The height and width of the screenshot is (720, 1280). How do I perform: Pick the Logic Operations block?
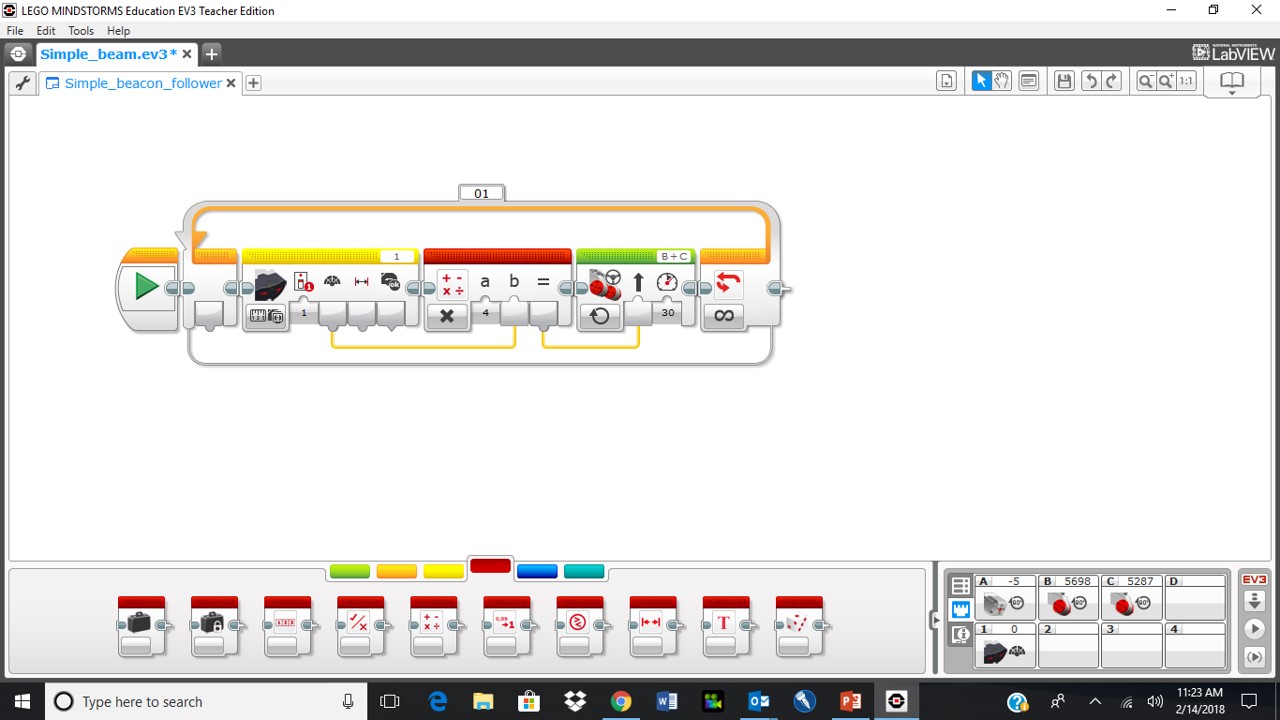point(360,626)
